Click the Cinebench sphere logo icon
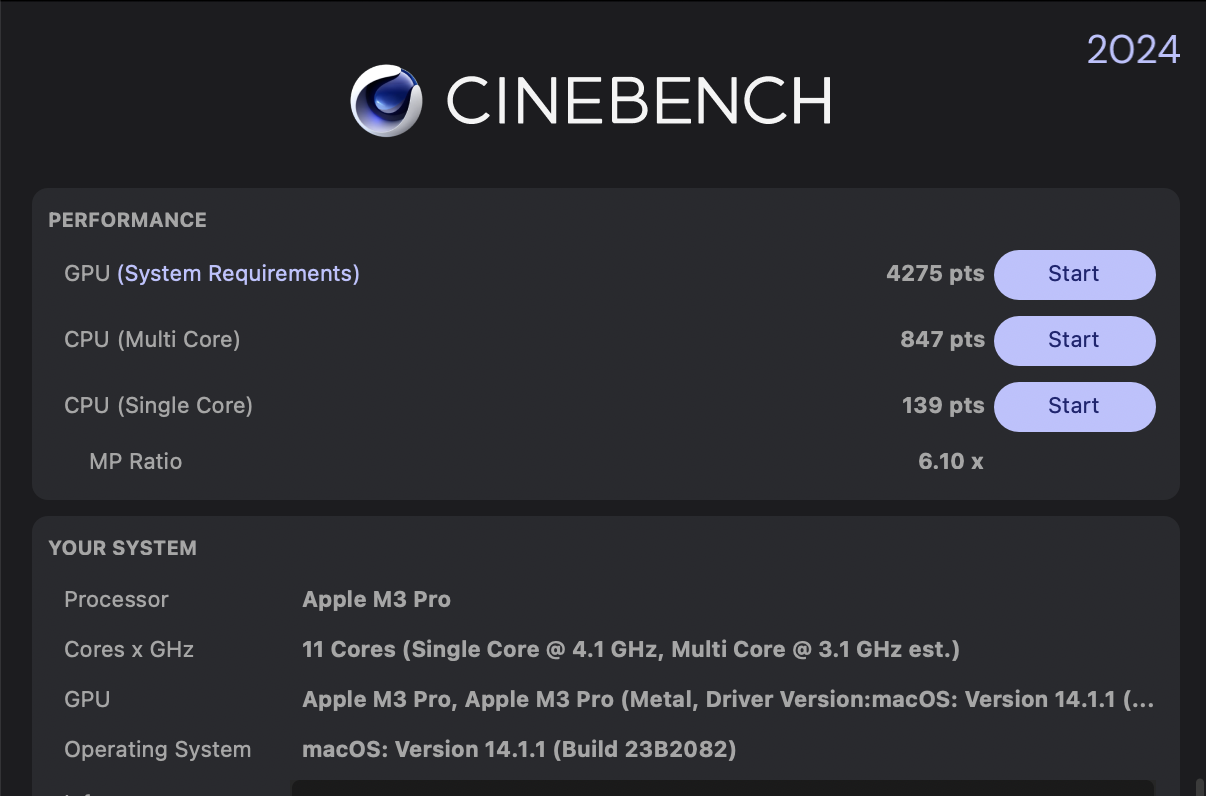The width and height of the screenshot is (1206, 796). tap(386, 100)
